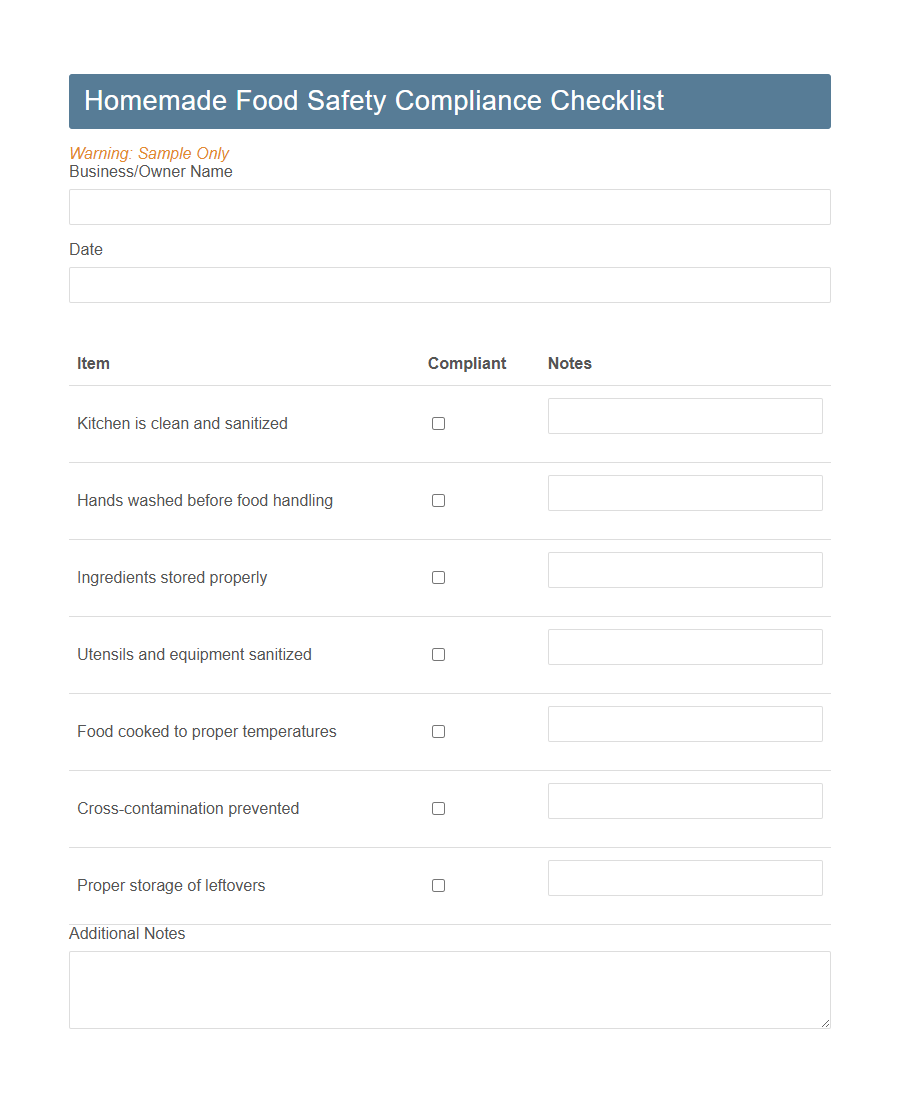Mark Food cooked to proper temperatures compliant
Screen dimensions: 900x1105
[438, 731]
